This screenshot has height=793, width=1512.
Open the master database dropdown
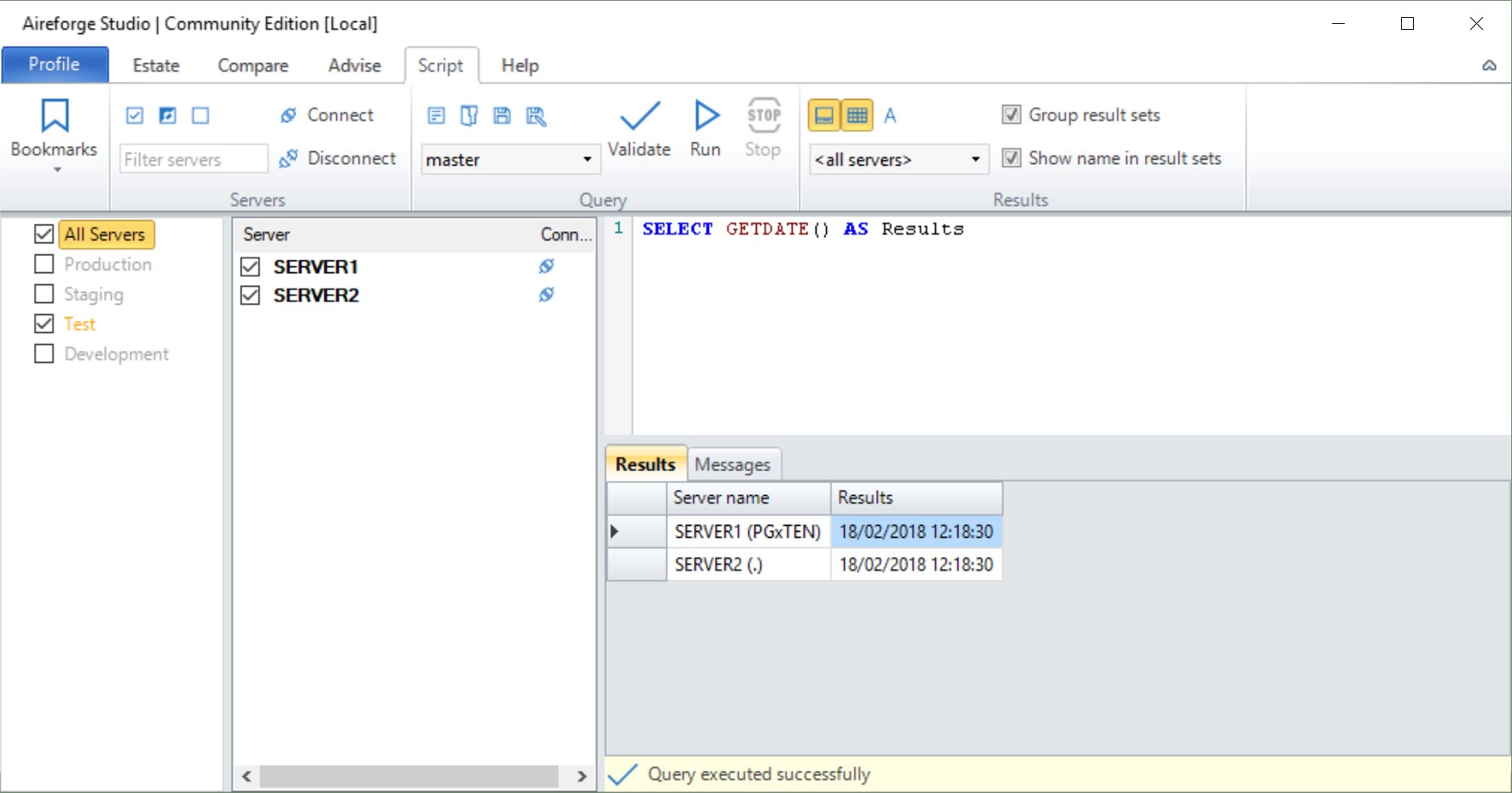pyautogui.click(x=585, y=159)
